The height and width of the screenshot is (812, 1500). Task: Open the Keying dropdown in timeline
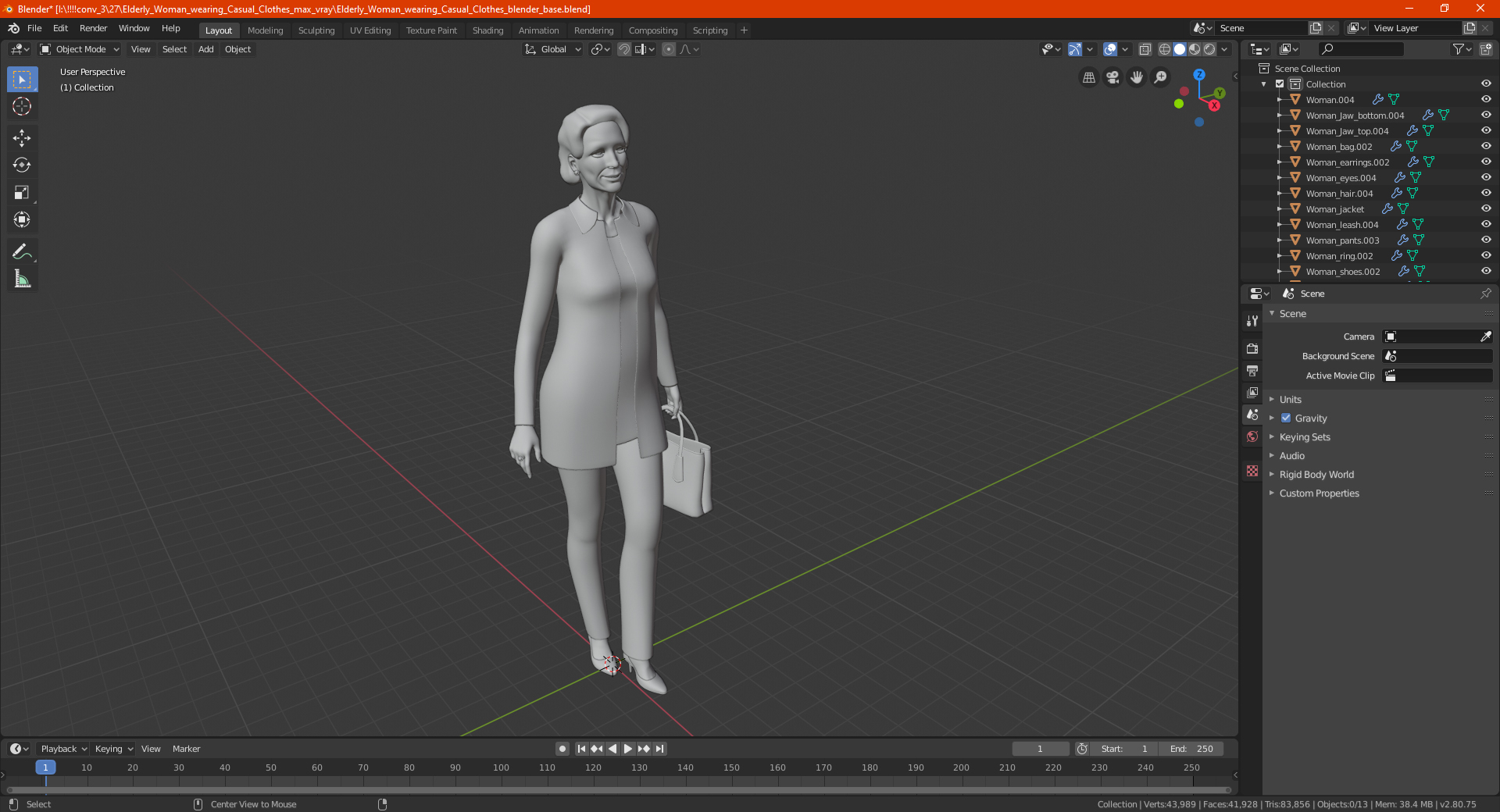click(x=113, y=749)
